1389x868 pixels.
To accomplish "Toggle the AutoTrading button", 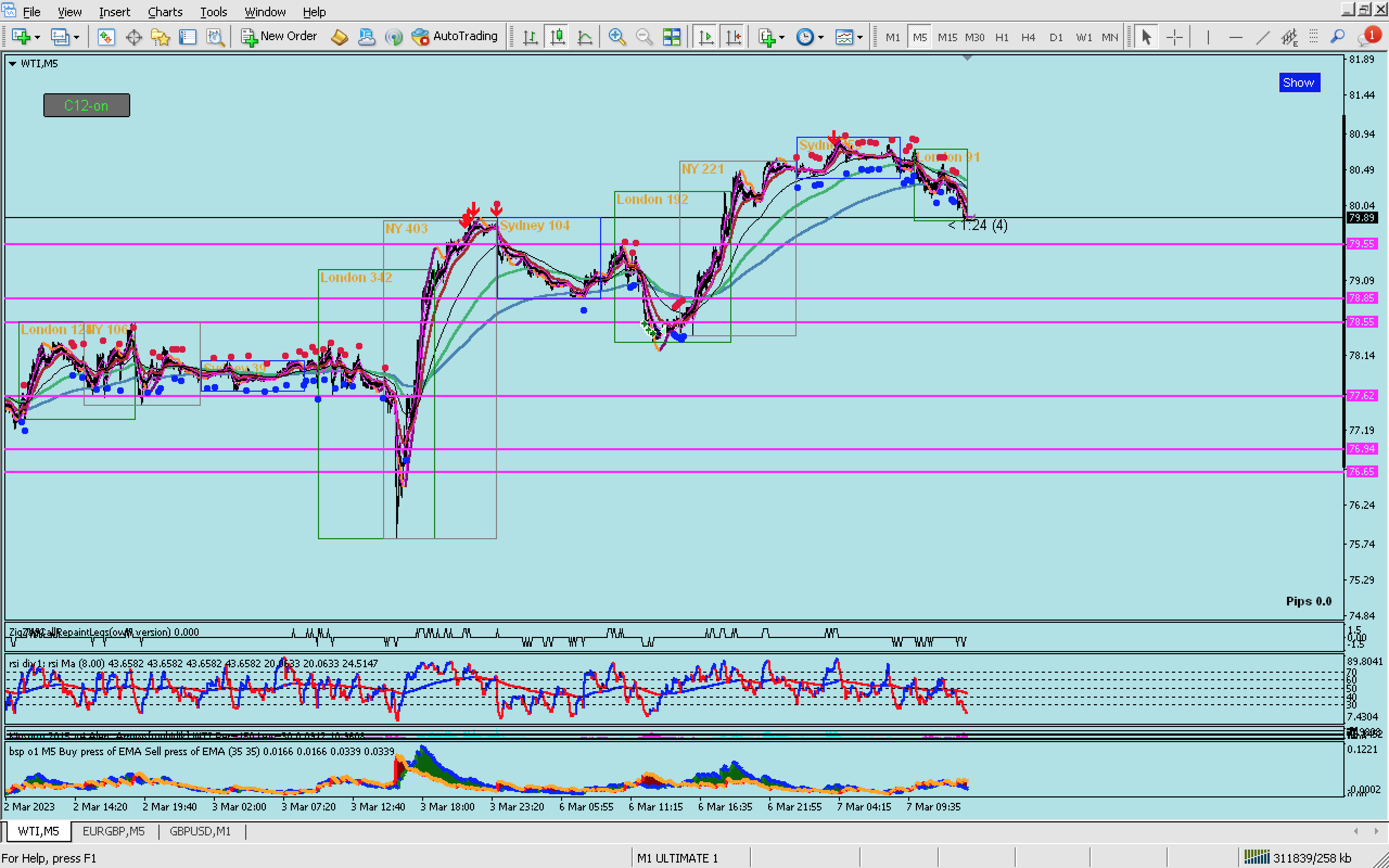I will (x=455, y=36).
